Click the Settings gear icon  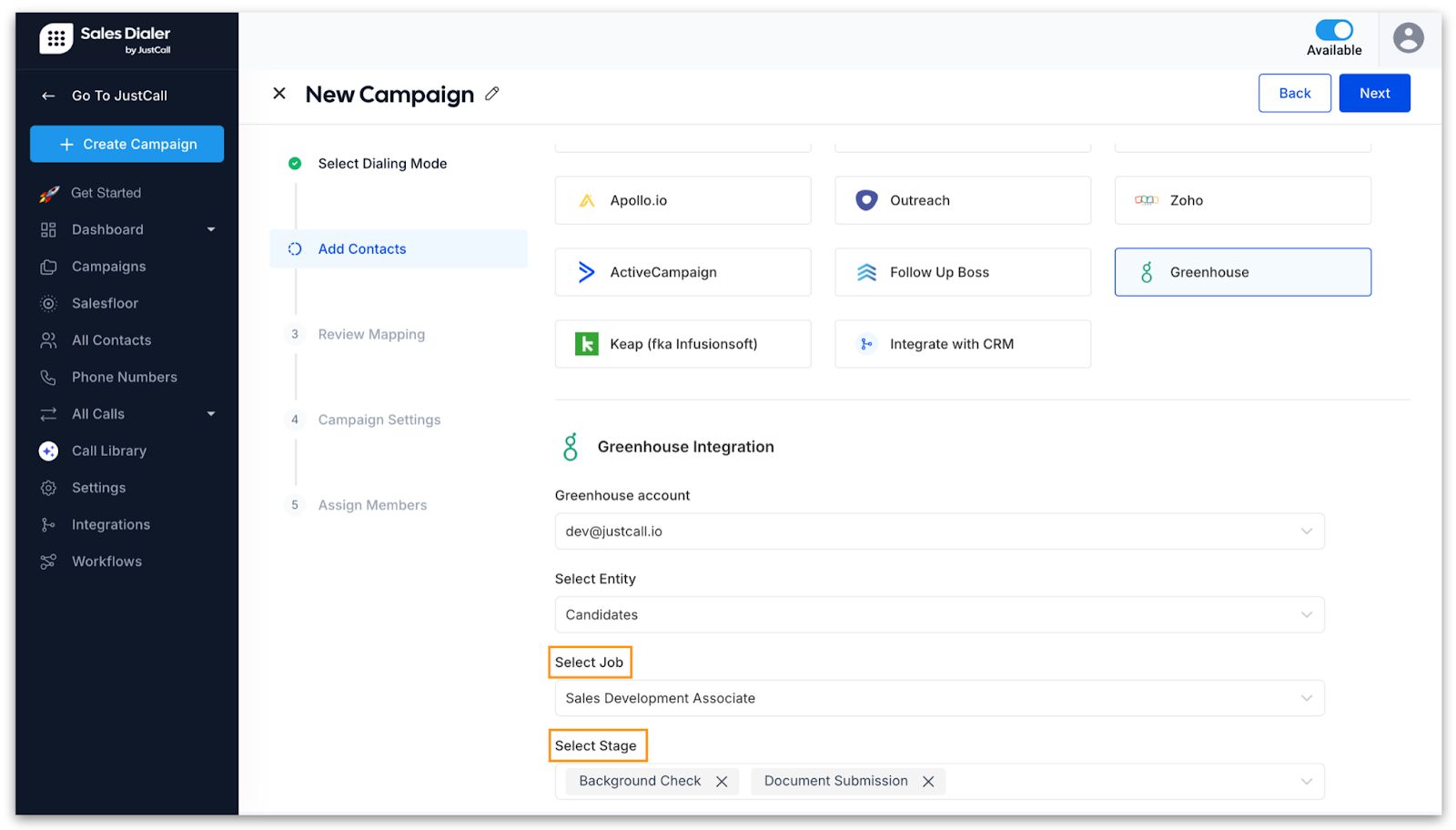click(x=48, y=488)
